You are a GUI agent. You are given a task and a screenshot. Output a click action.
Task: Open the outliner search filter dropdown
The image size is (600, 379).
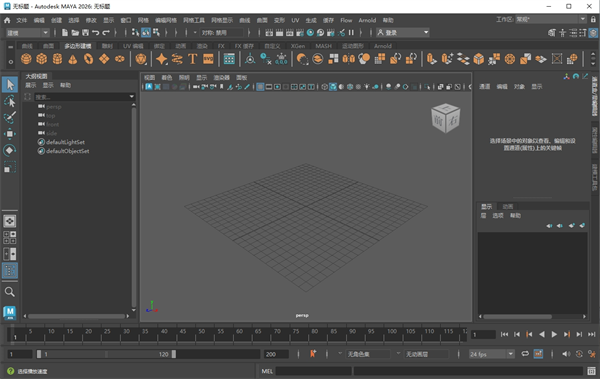pyautogui.click(x=132, y=96)
